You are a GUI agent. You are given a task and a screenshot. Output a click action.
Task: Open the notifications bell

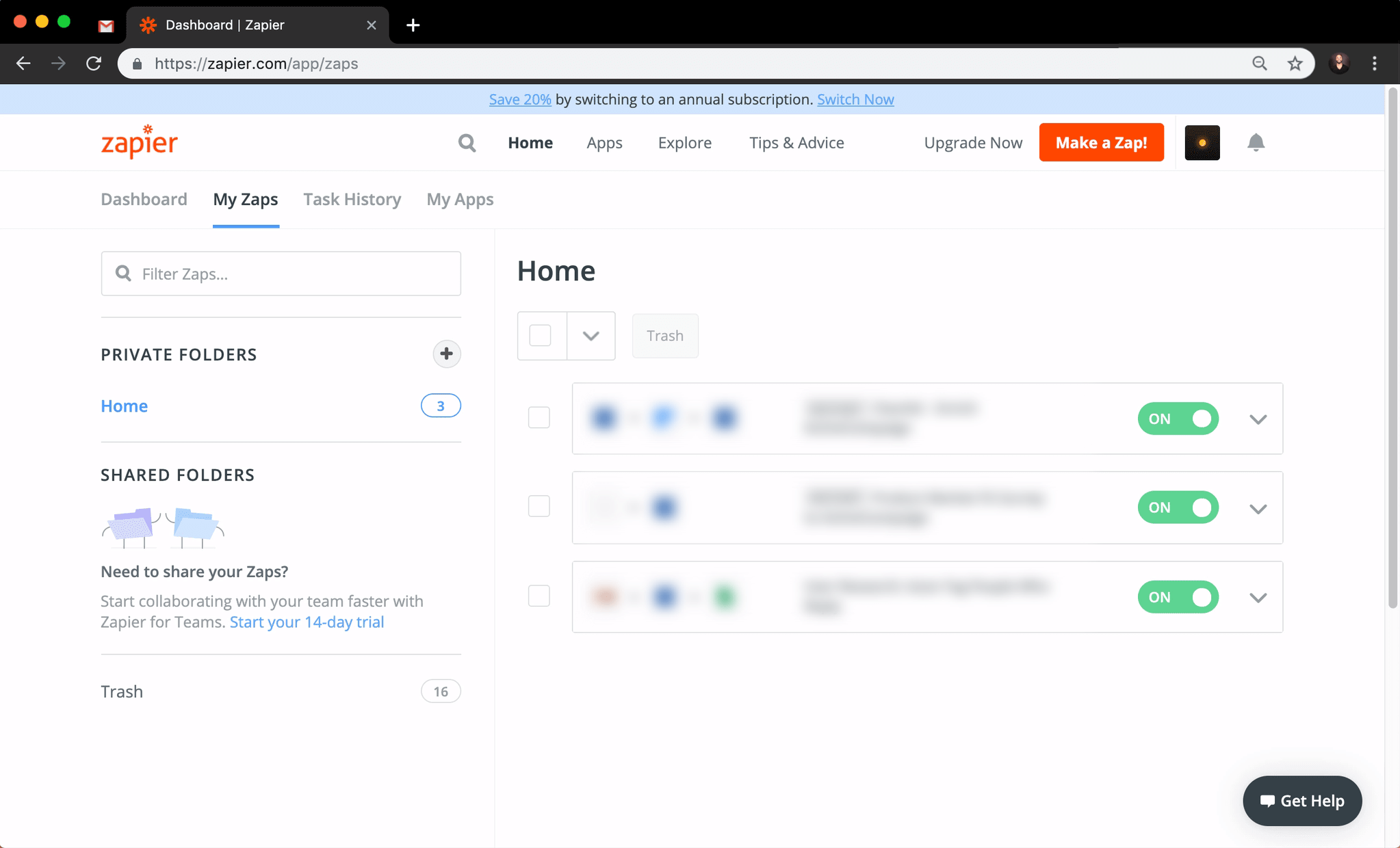click(1256, 142)
